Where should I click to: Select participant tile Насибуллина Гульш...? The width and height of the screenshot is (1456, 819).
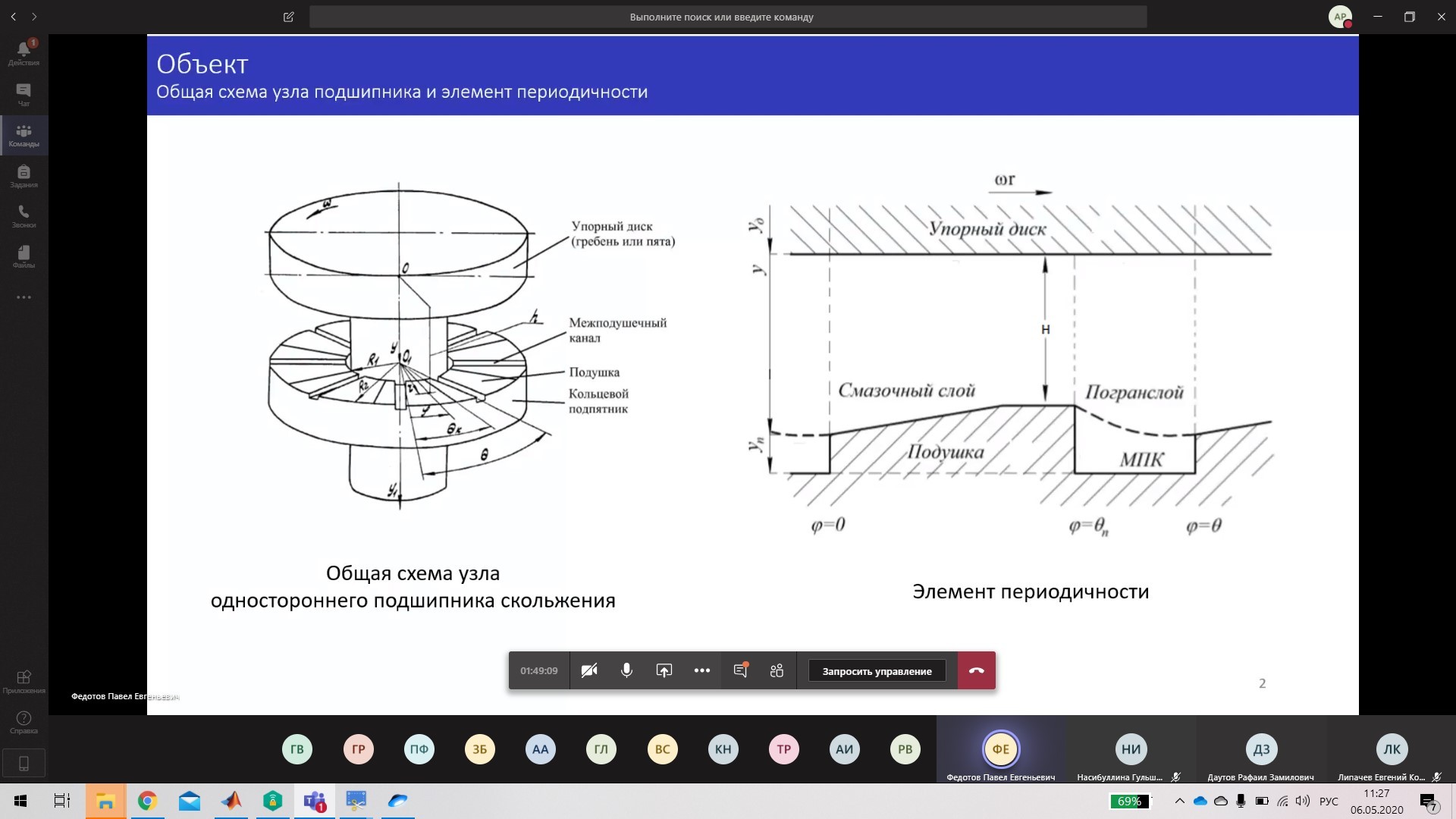tap(1131, 749)
